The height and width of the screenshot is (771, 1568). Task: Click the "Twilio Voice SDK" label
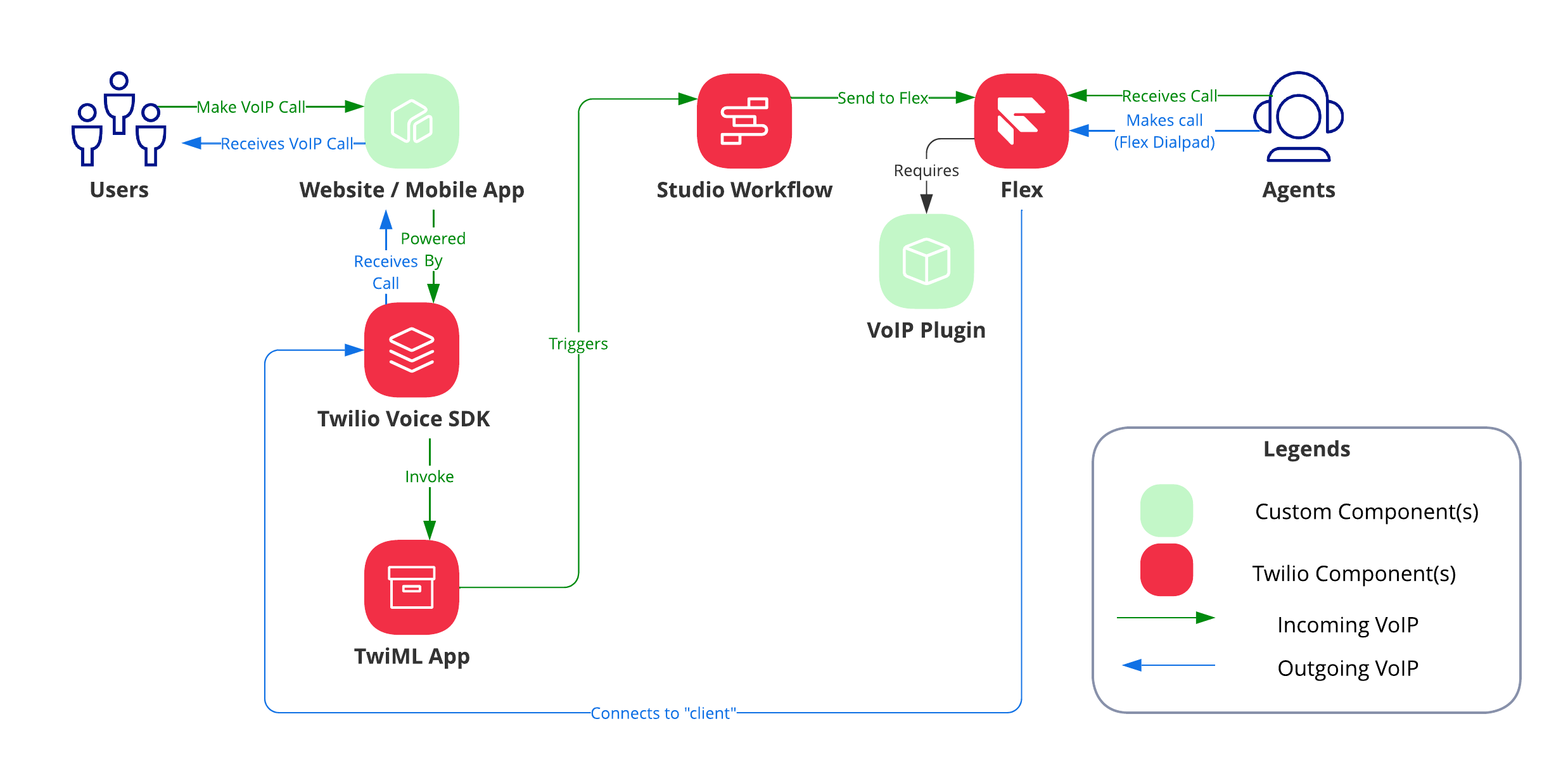[404, 419]
